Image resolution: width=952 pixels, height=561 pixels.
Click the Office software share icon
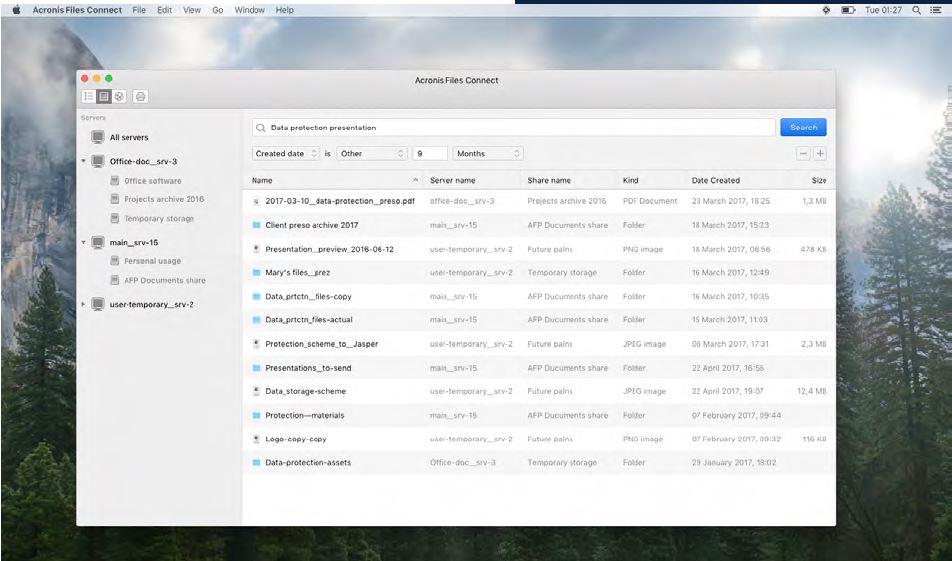click(x=114, y=180)
